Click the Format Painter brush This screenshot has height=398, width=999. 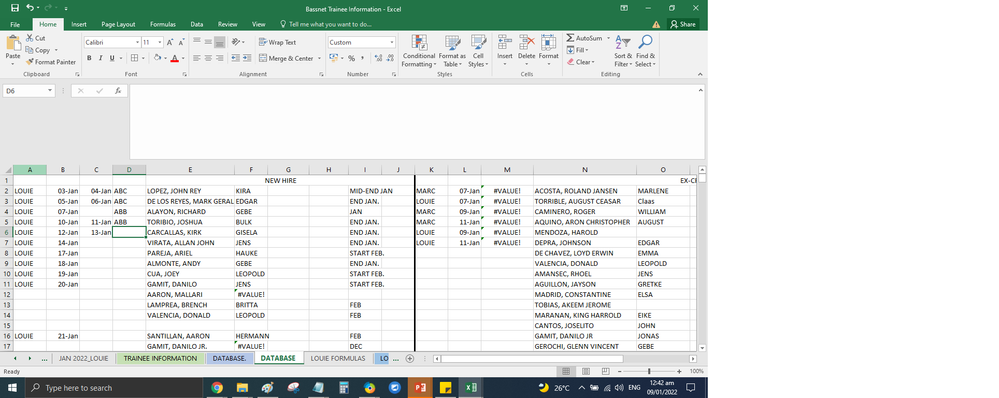[x=30, y=62]
